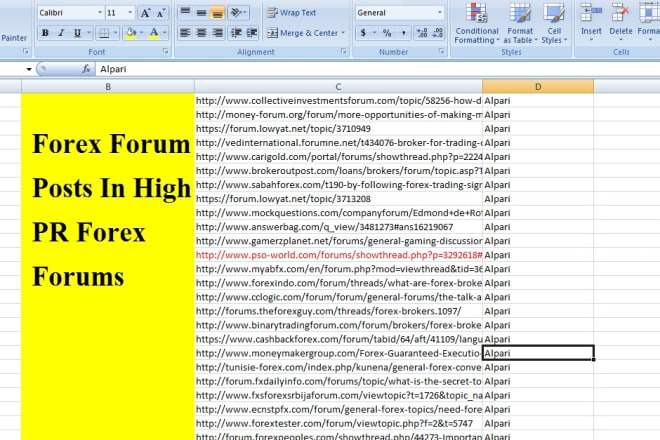
Task: Open the Orientation text rotation icon
Action: 238,12
